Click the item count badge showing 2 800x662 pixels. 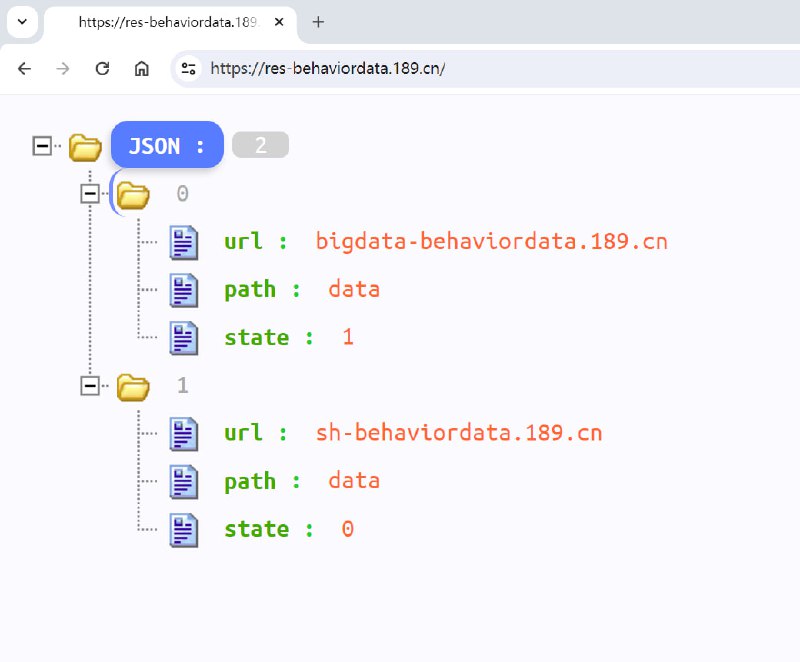click(x=260, y=146)
